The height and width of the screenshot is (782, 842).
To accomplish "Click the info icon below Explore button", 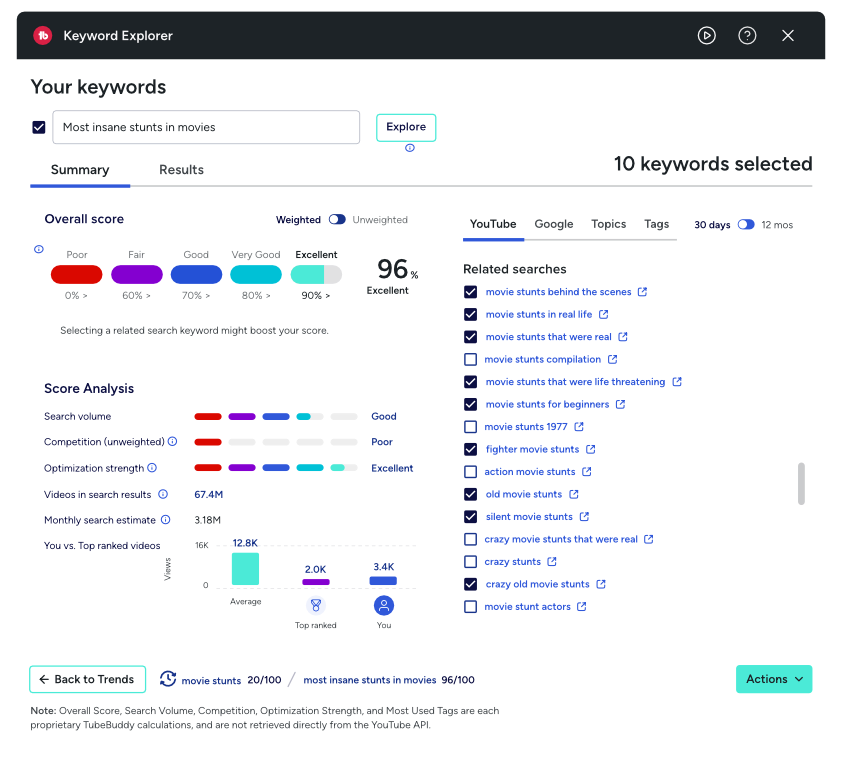I will point(409,148).
